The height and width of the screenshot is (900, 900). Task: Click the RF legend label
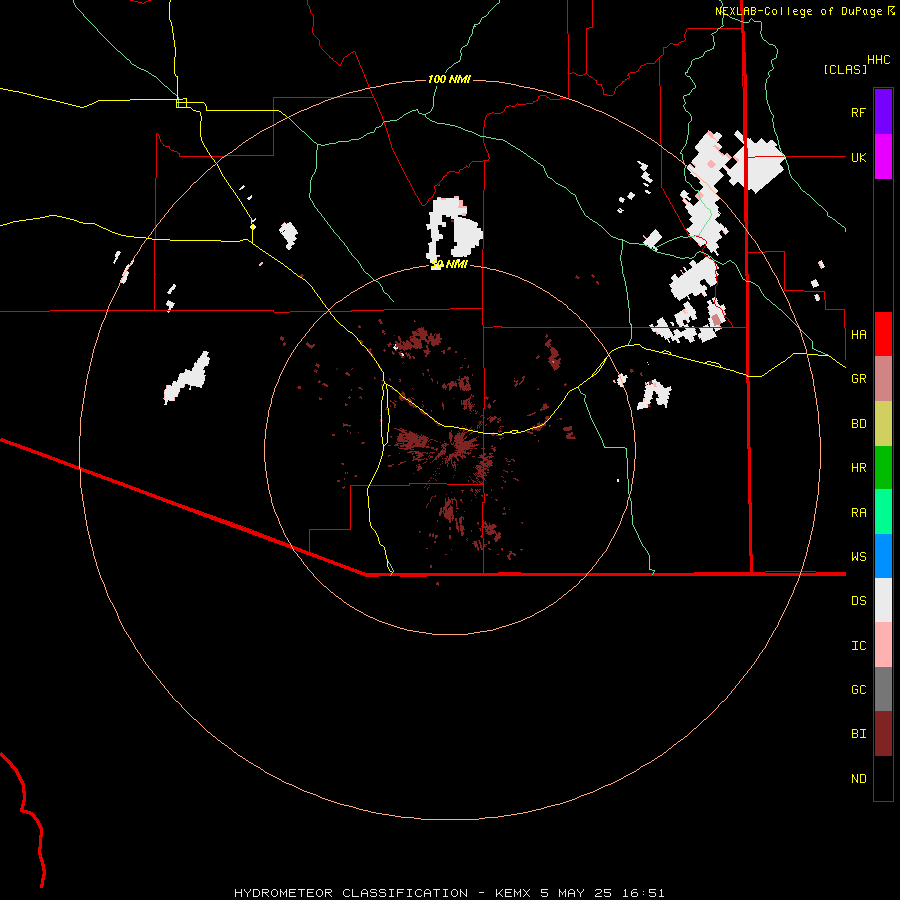(x=858, y=112)
